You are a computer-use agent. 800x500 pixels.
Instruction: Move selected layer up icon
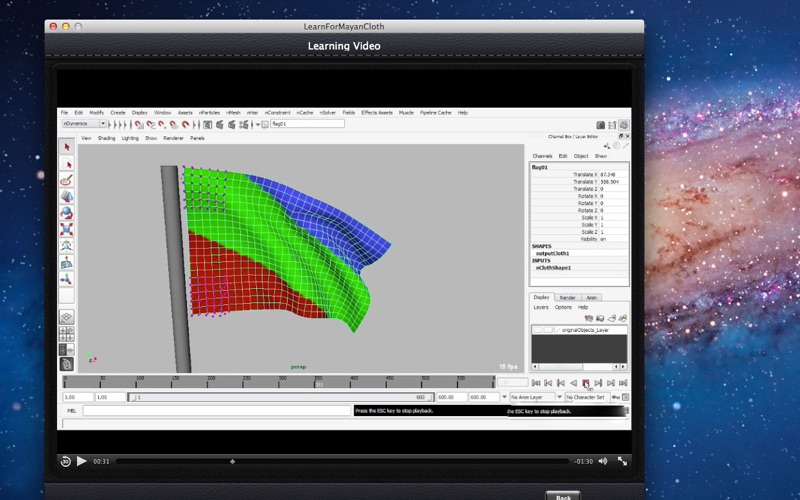[589, 318]
